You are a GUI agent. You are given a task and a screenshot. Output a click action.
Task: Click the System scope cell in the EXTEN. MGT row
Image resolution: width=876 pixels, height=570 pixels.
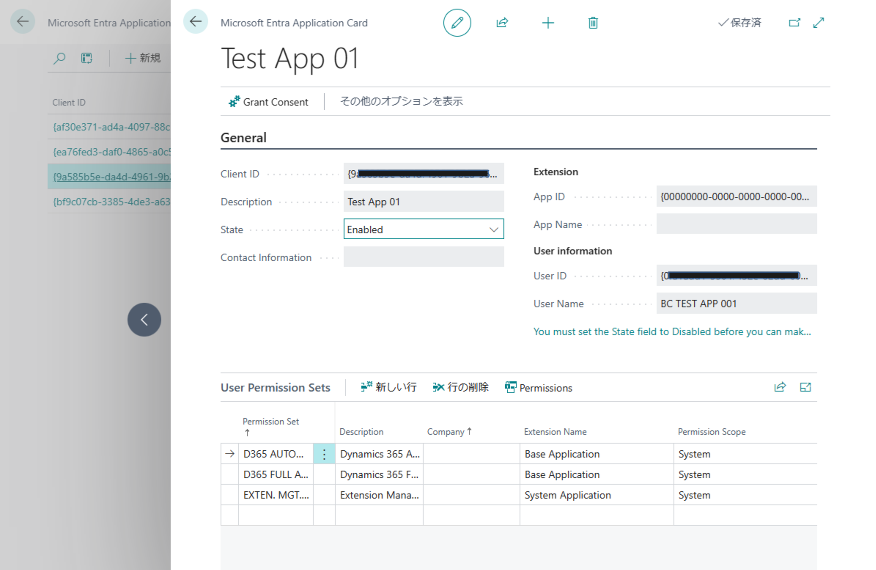pos(745,495)
